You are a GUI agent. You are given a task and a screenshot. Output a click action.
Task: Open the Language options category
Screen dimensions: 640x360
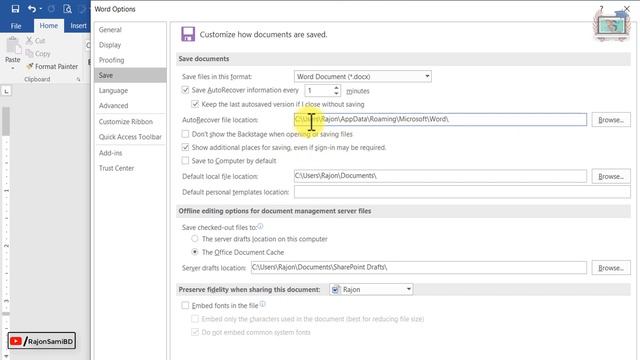130,90
